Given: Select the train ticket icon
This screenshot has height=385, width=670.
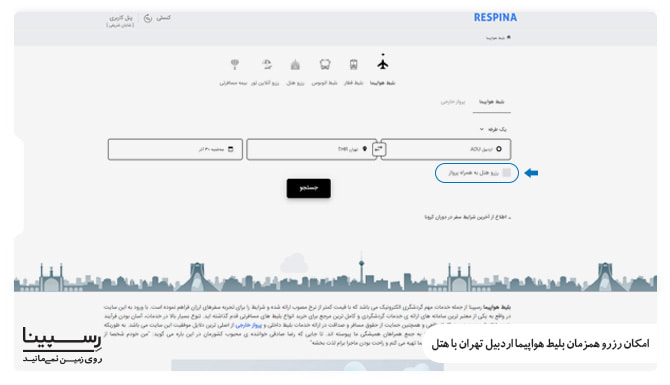Looking at the screenshot, I should (353, 65).
